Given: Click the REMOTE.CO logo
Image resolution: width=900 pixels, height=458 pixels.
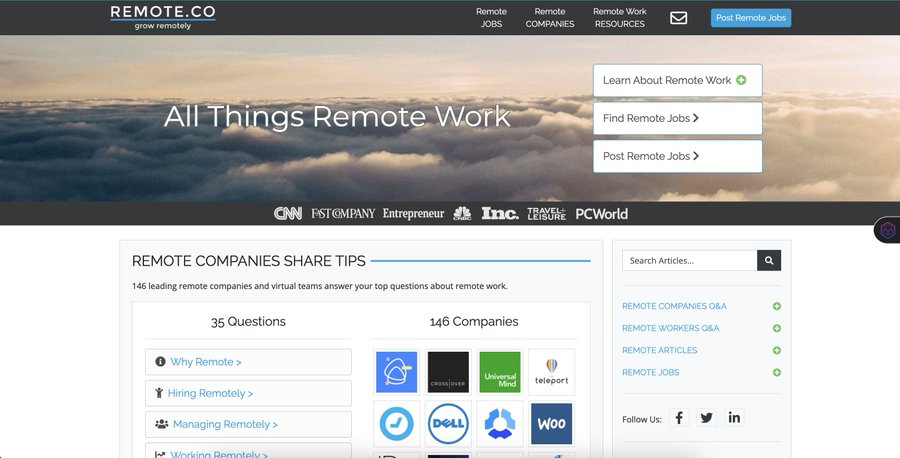Looking at the screenshot, I should (x=163, y=17).
